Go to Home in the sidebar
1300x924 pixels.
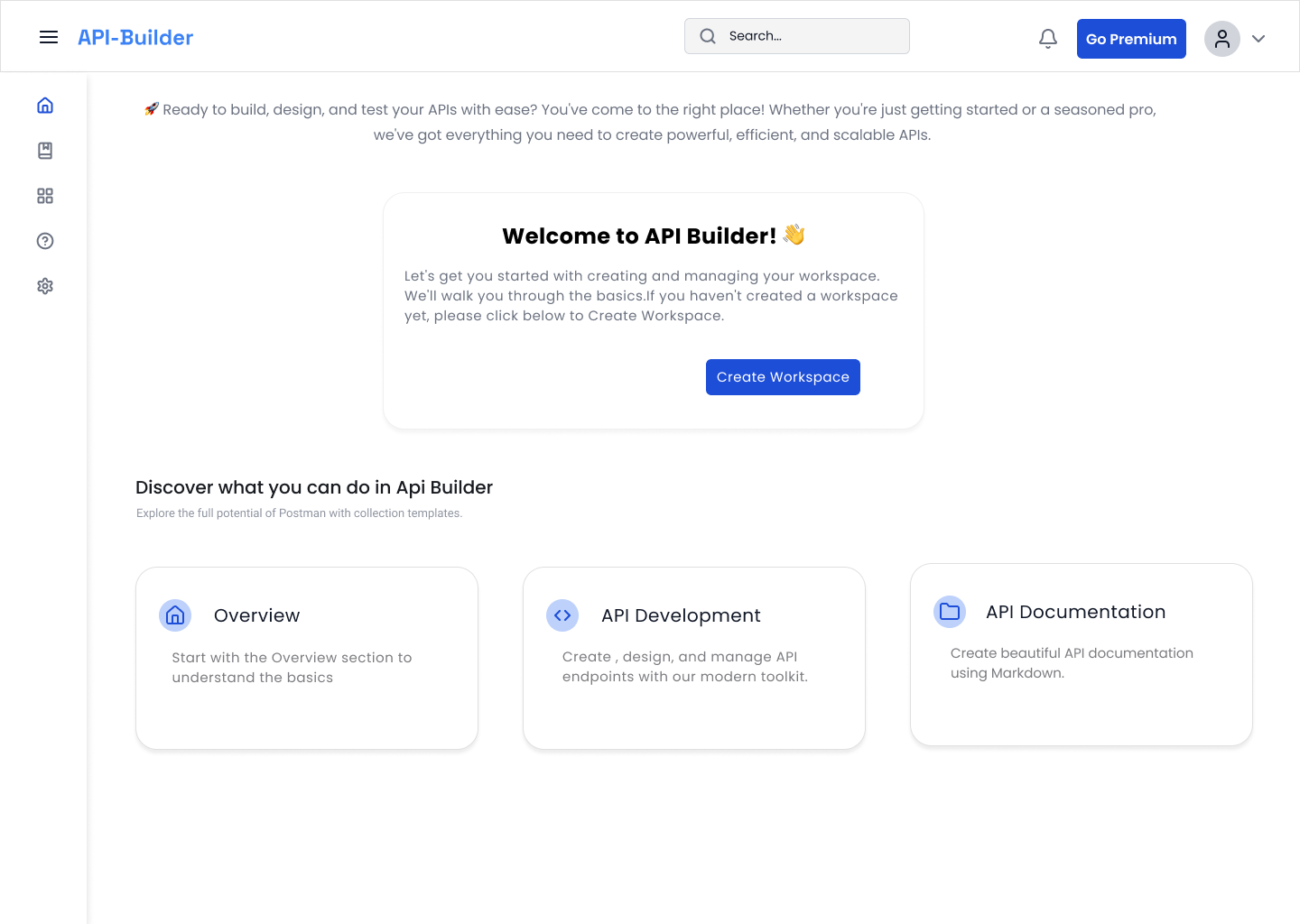45,106
